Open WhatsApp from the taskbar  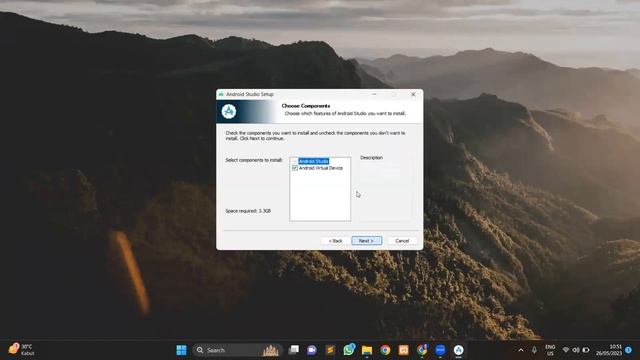pyautogui.click(x=349, y=350)
